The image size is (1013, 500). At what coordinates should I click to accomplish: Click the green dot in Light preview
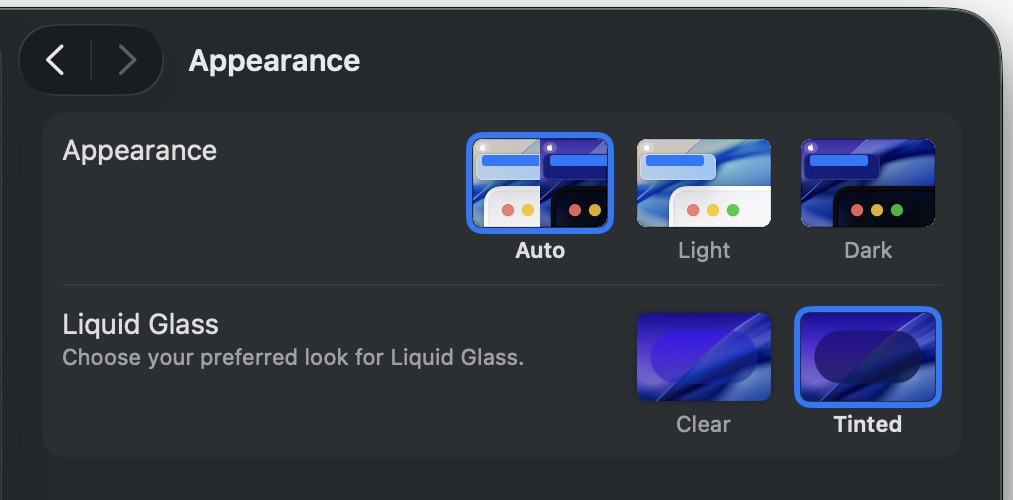[733, 210]
